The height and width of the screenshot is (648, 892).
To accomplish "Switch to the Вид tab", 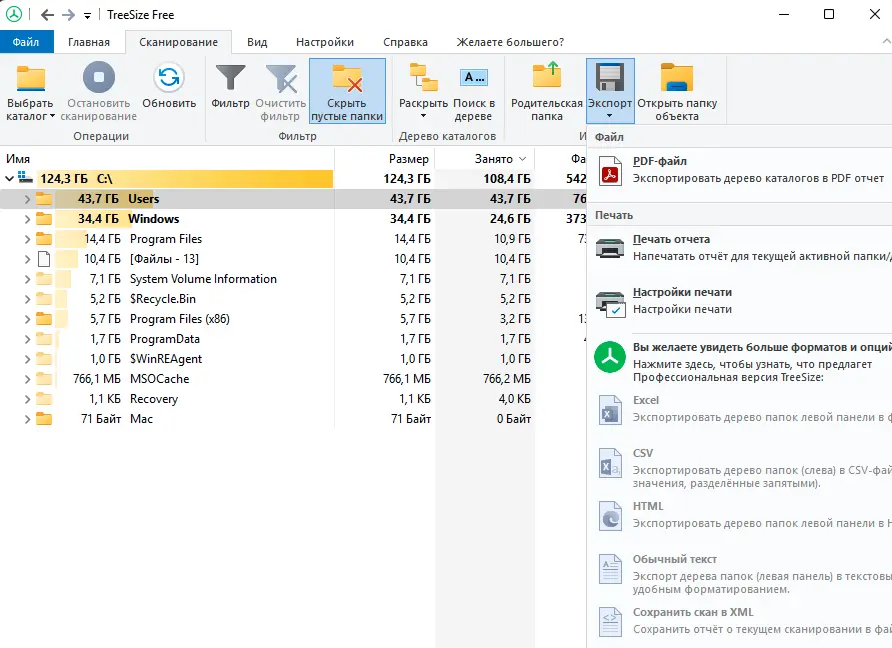I will tap(257, 42).
